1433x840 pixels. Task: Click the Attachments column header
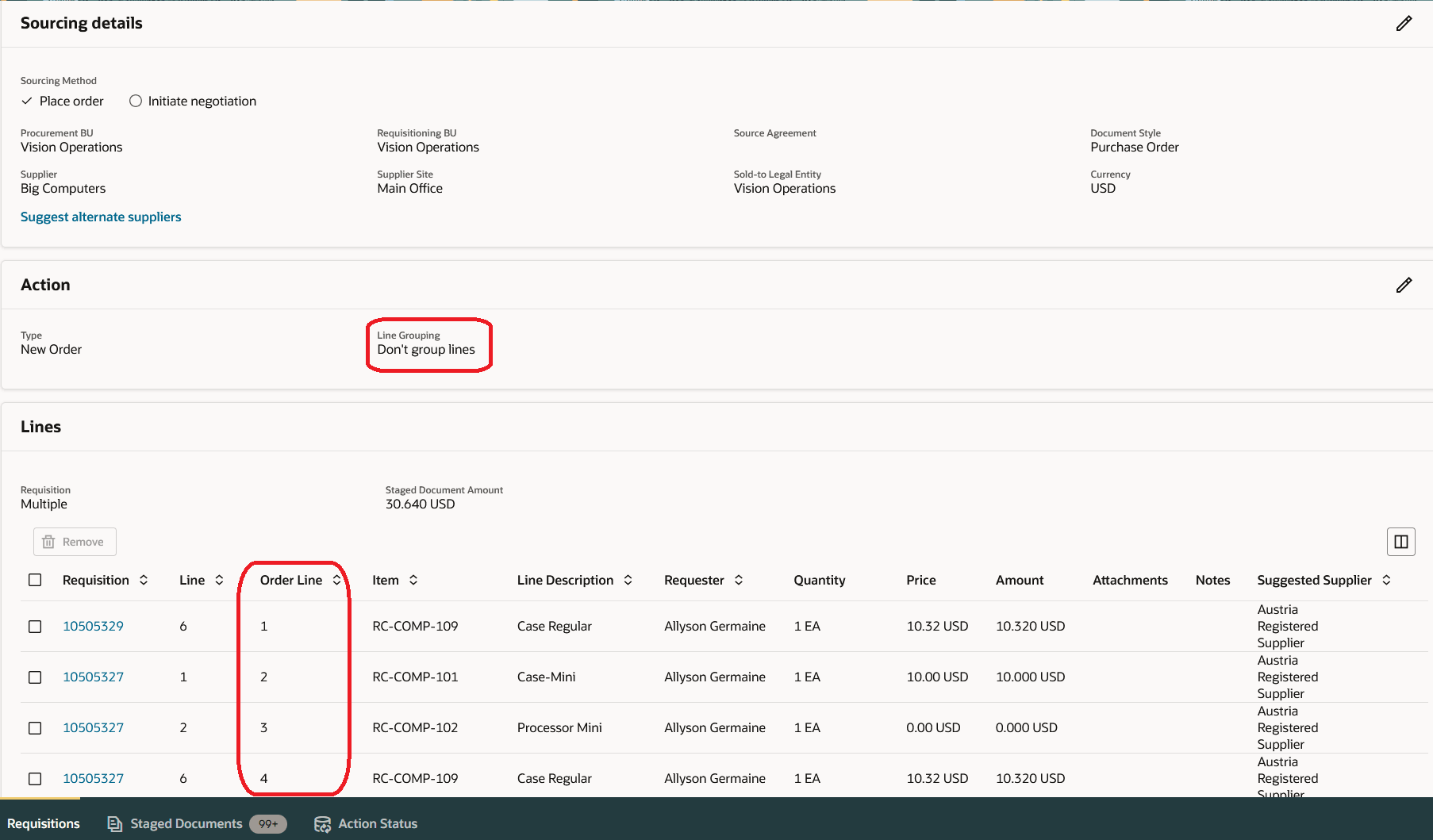coord(1130,580)
